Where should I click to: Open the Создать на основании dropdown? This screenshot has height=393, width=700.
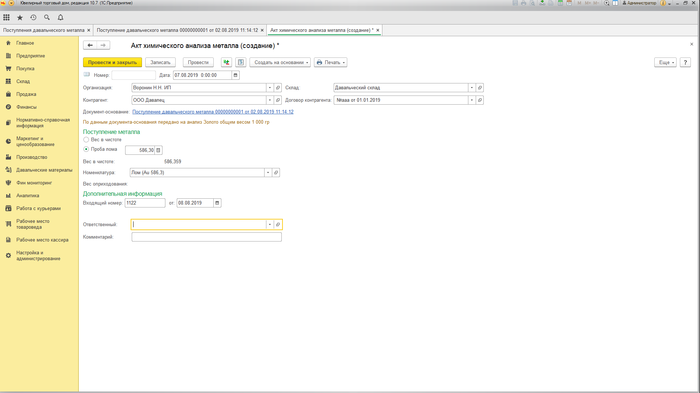(x=280, y=63)
